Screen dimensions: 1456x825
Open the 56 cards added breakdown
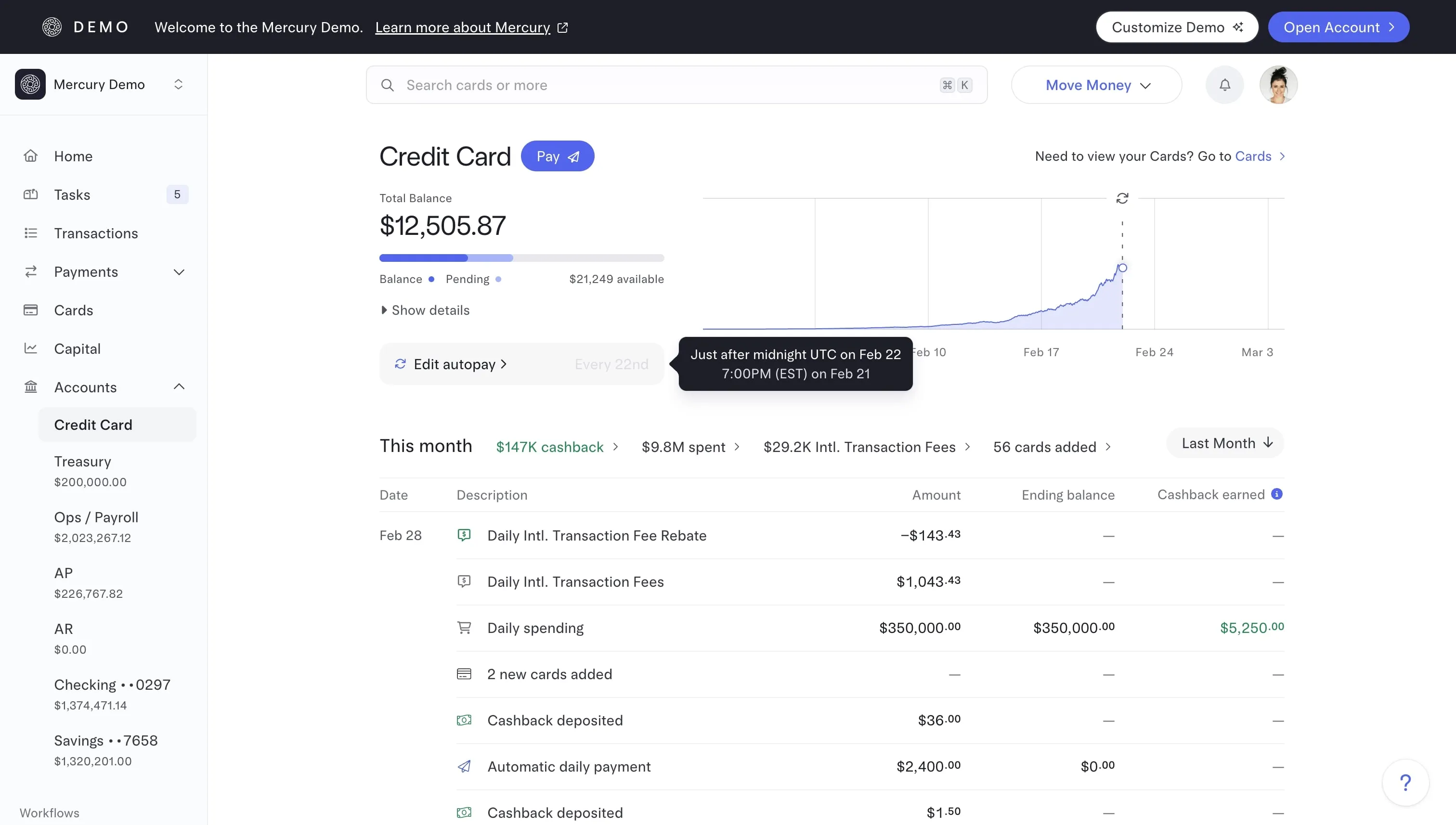pyautogui.click(x=1053, y=447)
